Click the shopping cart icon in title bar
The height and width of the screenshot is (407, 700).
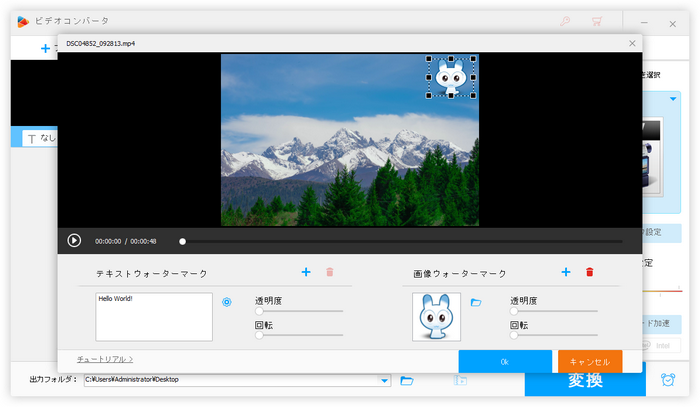[598, 20]
